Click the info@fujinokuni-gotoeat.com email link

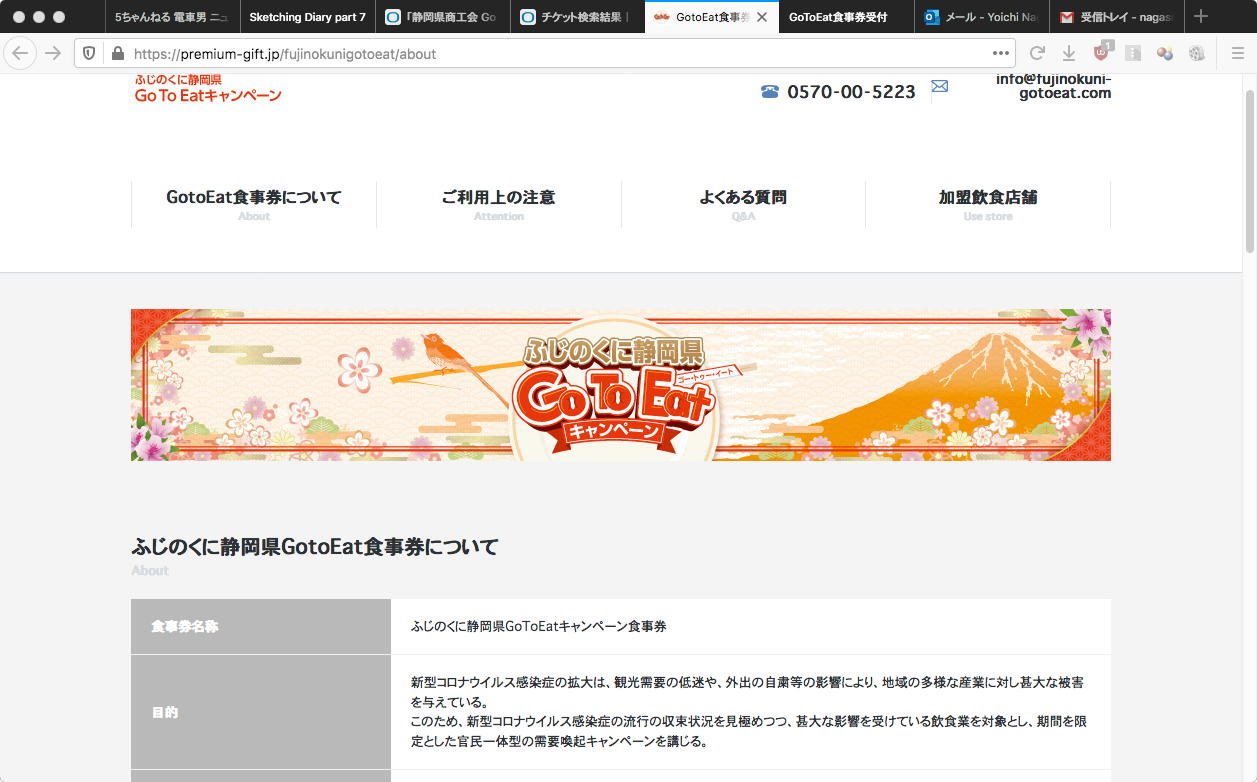pos(1053,86)
